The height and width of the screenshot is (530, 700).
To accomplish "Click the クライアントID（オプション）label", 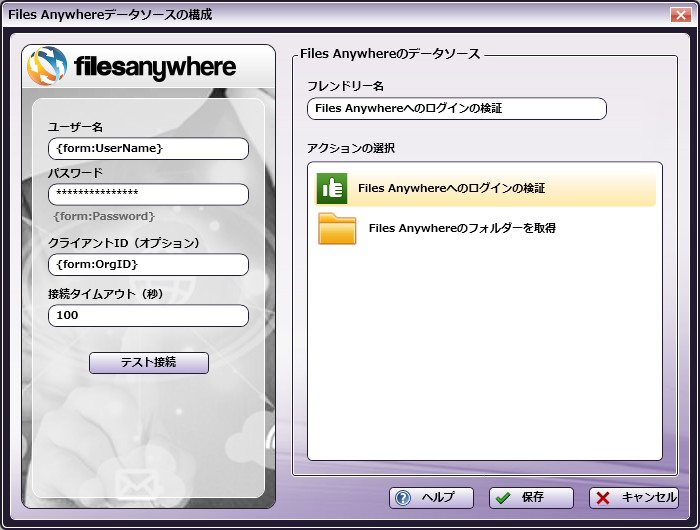I will tap(124, 243).
